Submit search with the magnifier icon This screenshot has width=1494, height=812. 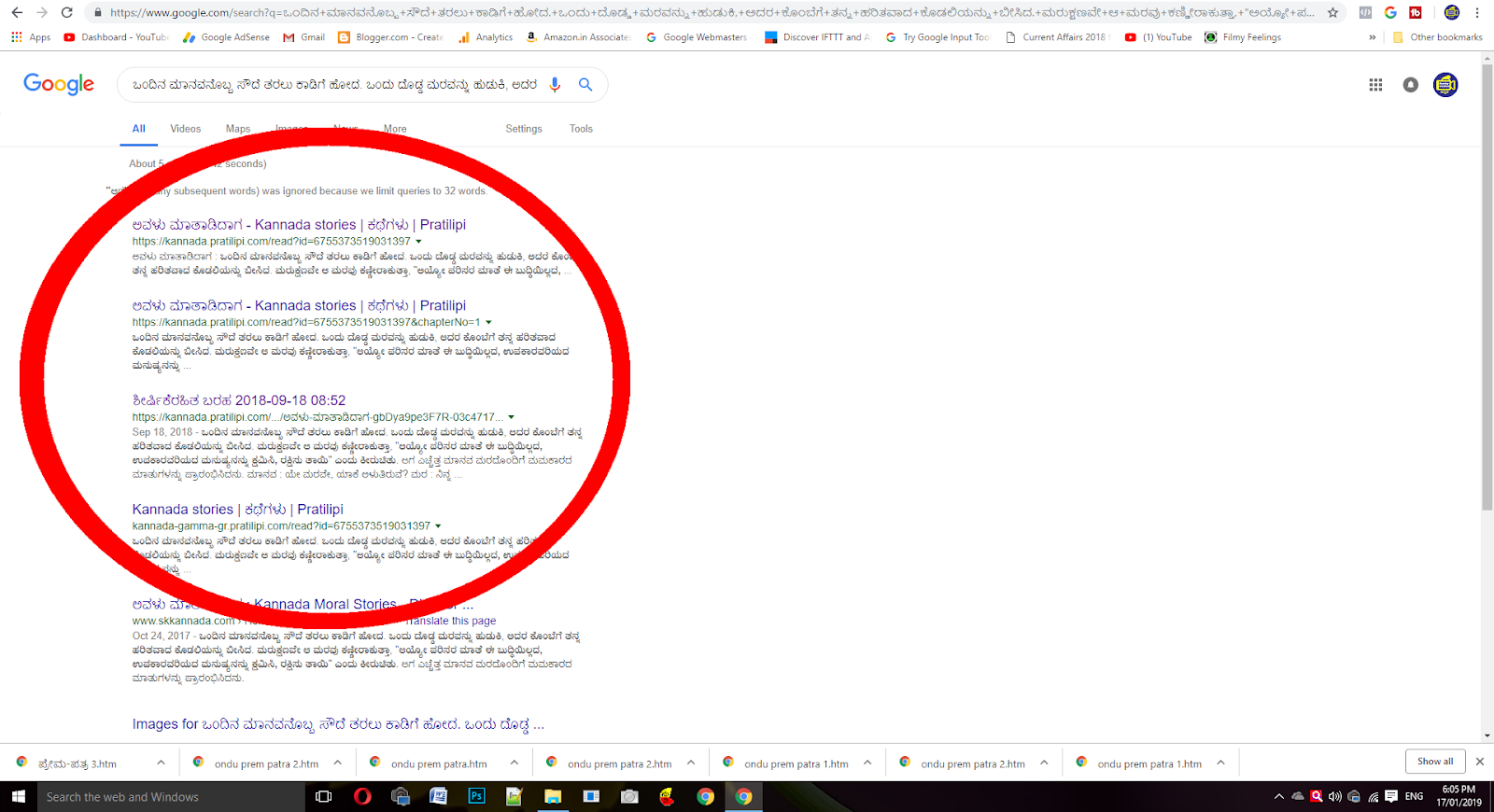tap(585, 85)
